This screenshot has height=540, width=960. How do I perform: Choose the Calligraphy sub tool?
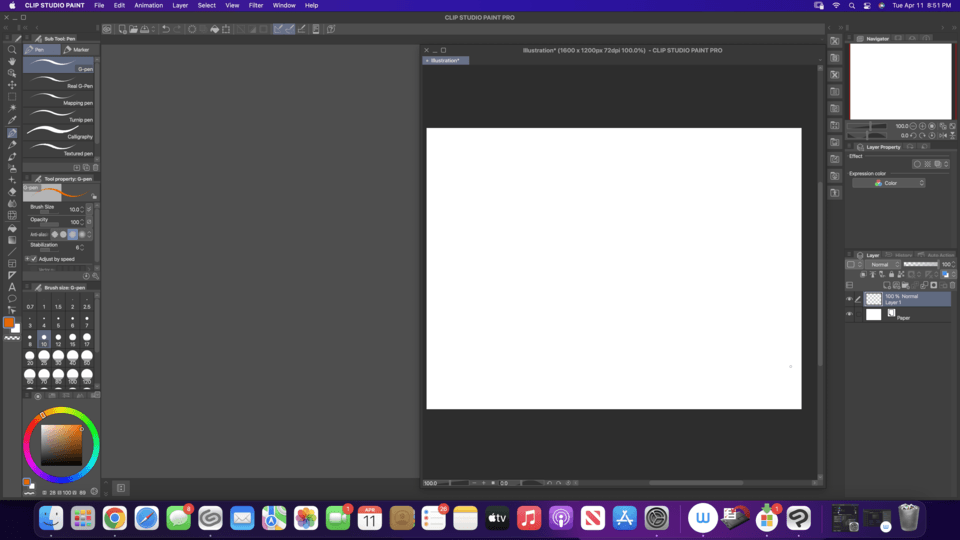pos(59,132)
